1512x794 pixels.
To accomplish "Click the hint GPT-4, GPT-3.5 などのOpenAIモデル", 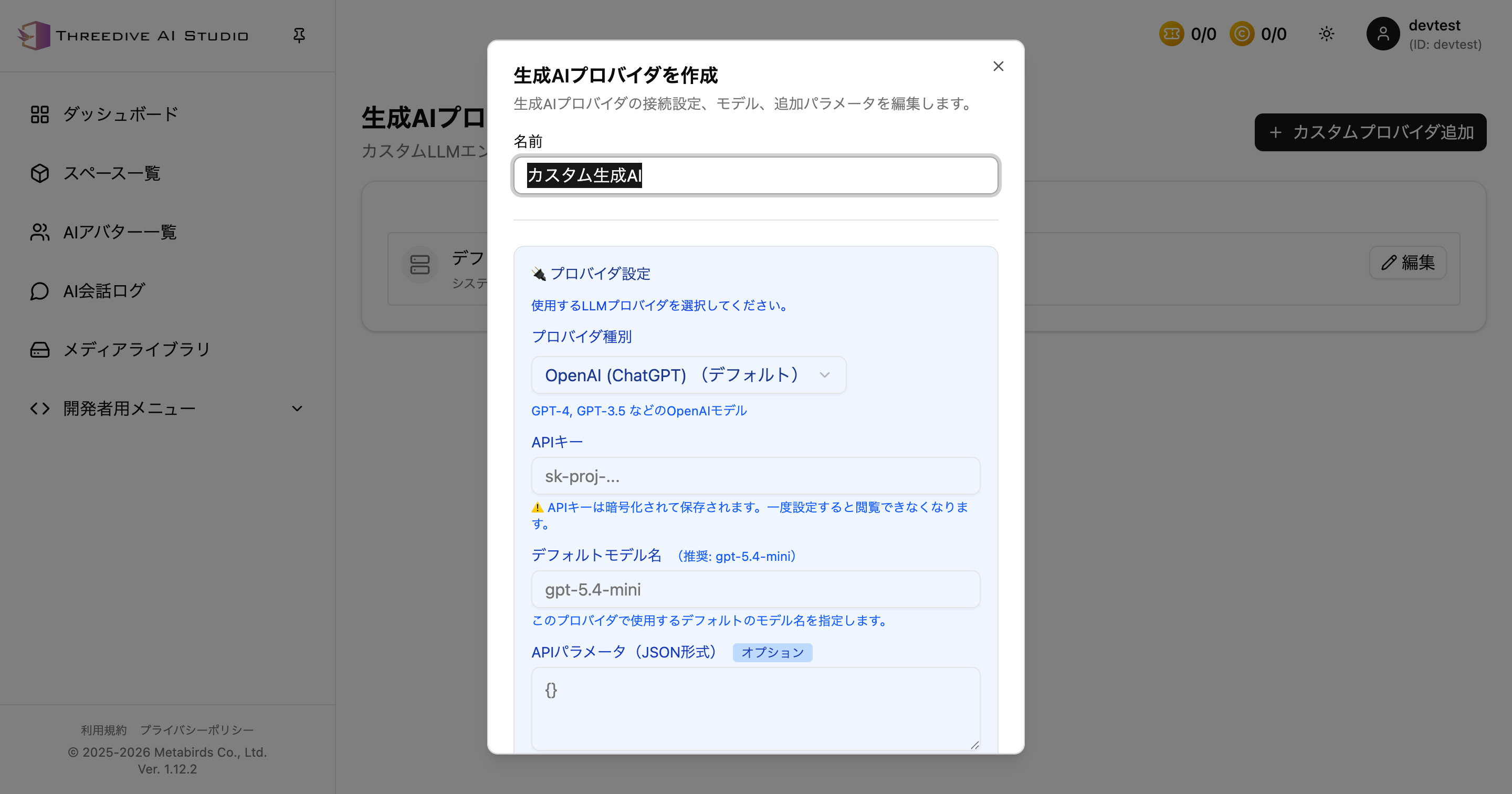I will (x=639, y=411).
